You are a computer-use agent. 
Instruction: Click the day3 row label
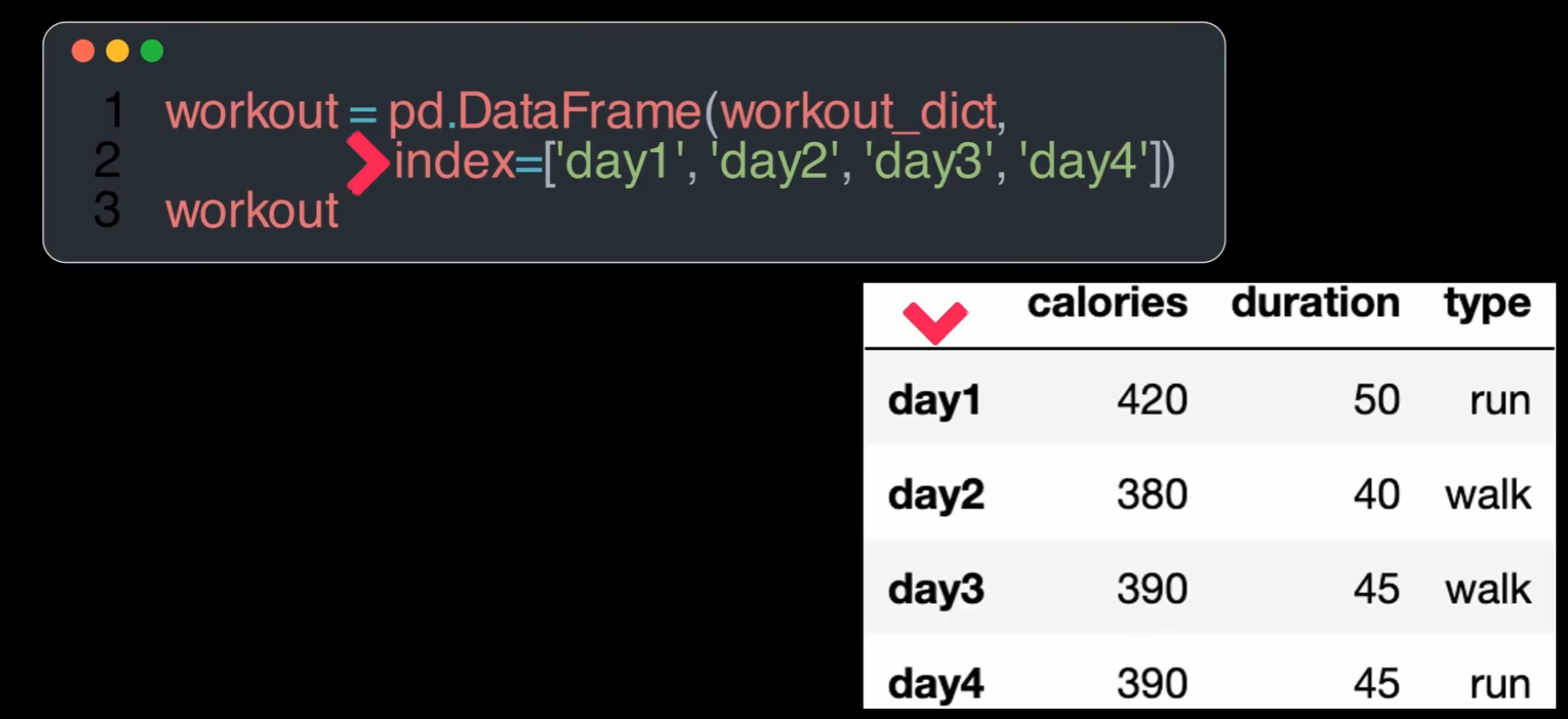(936, 590)
